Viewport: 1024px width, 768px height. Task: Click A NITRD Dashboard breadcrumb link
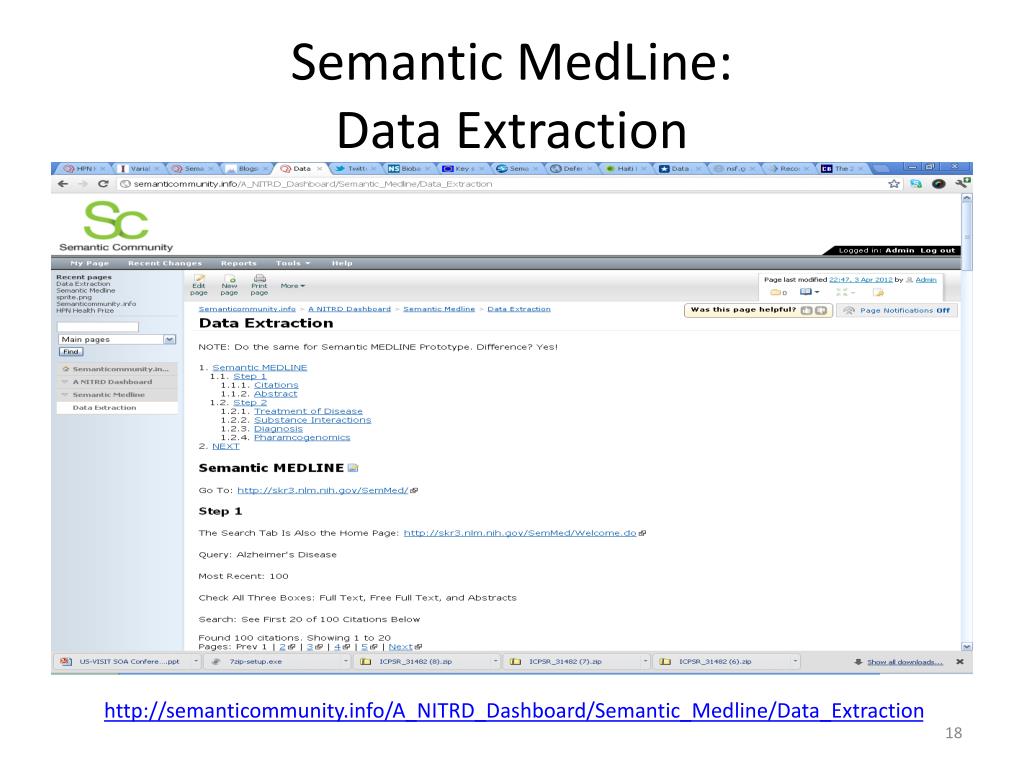(349, 309)
